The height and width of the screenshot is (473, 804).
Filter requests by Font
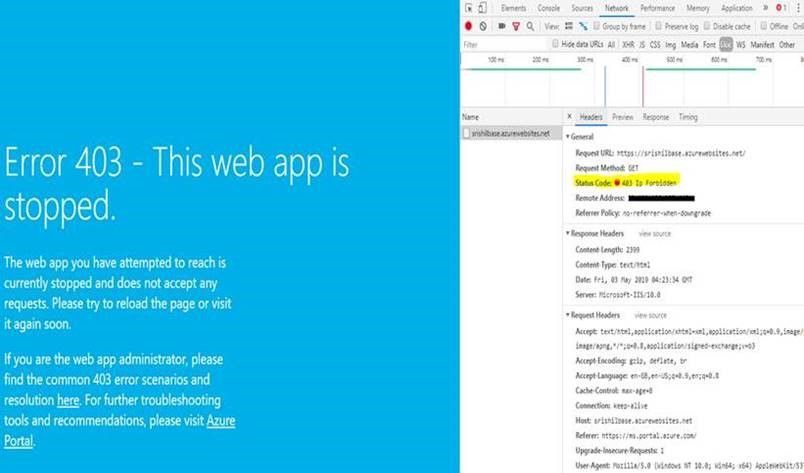pyautogui.click(x=709, y=45)
